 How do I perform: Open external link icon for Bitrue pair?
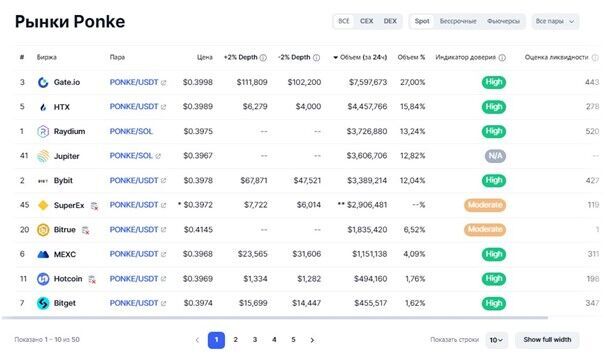click(163, 230)
